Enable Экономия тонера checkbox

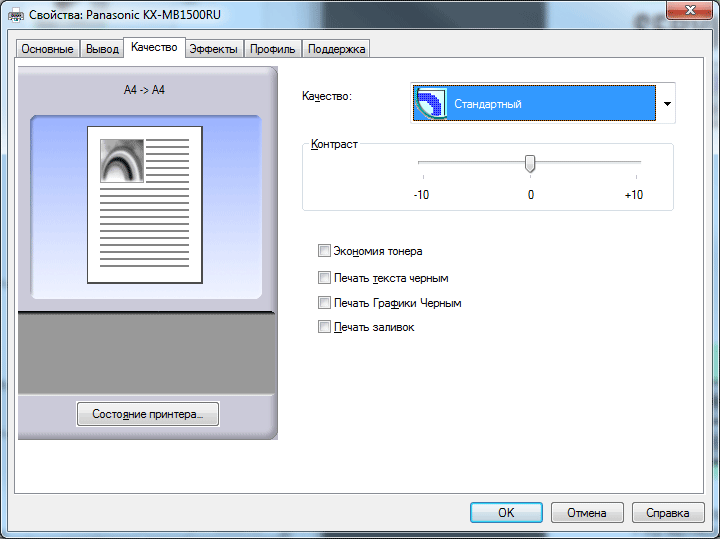pos(324,251)
